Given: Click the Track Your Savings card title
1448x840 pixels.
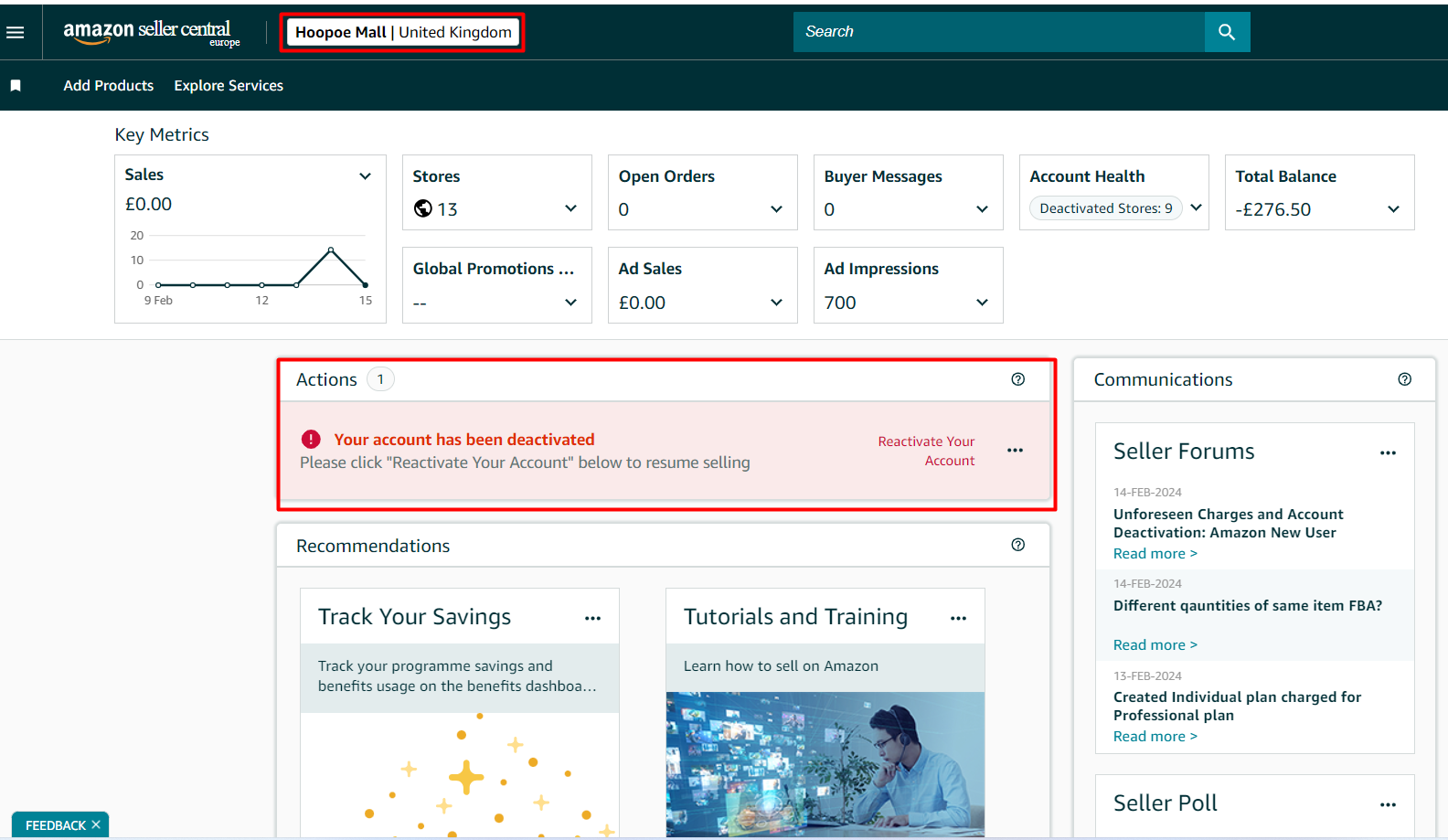Looking at the screenshot, I should click(x=414, y=617).
